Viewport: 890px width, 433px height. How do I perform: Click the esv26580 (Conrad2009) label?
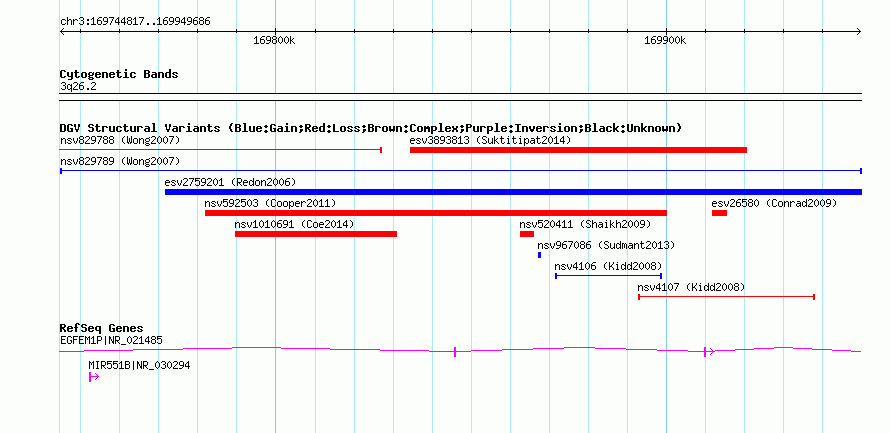774,203
